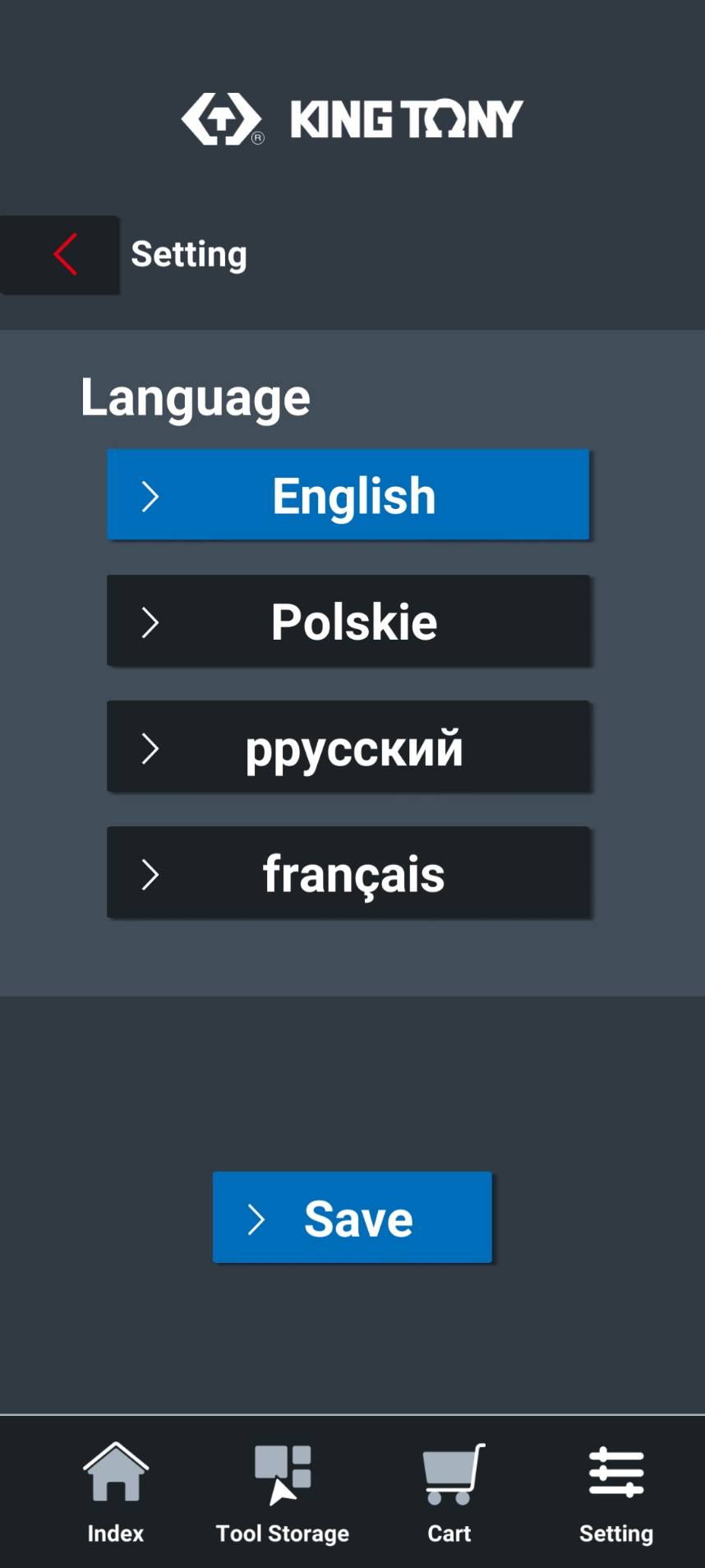Open the shopping Cart icon
Screen dimensions: 705x1568
pos(452,1473)
